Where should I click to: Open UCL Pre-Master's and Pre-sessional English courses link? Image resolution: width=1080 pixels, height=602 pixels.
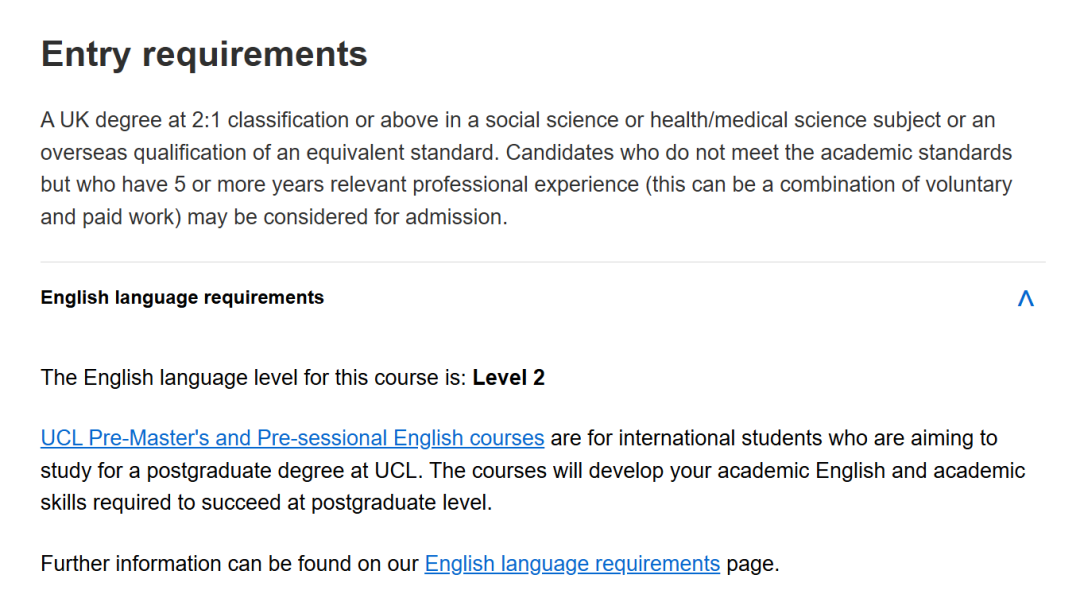(292, 438)
